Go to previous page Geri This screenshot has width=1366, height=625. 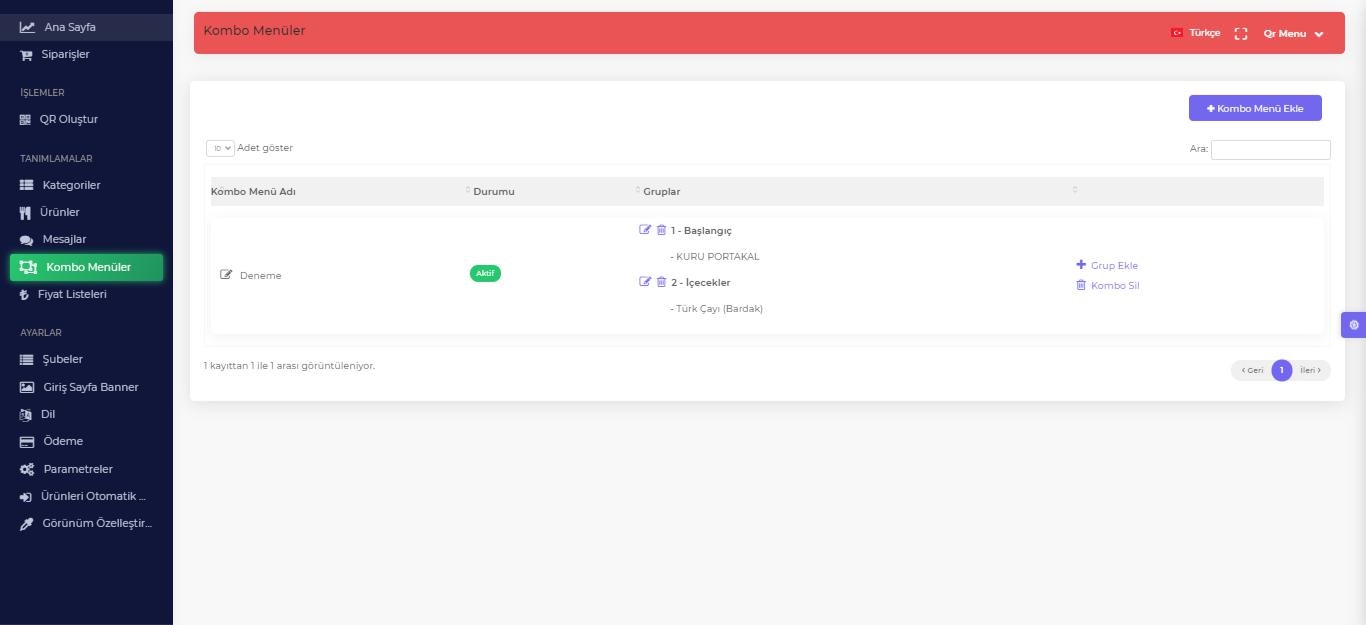[1252, 370]
